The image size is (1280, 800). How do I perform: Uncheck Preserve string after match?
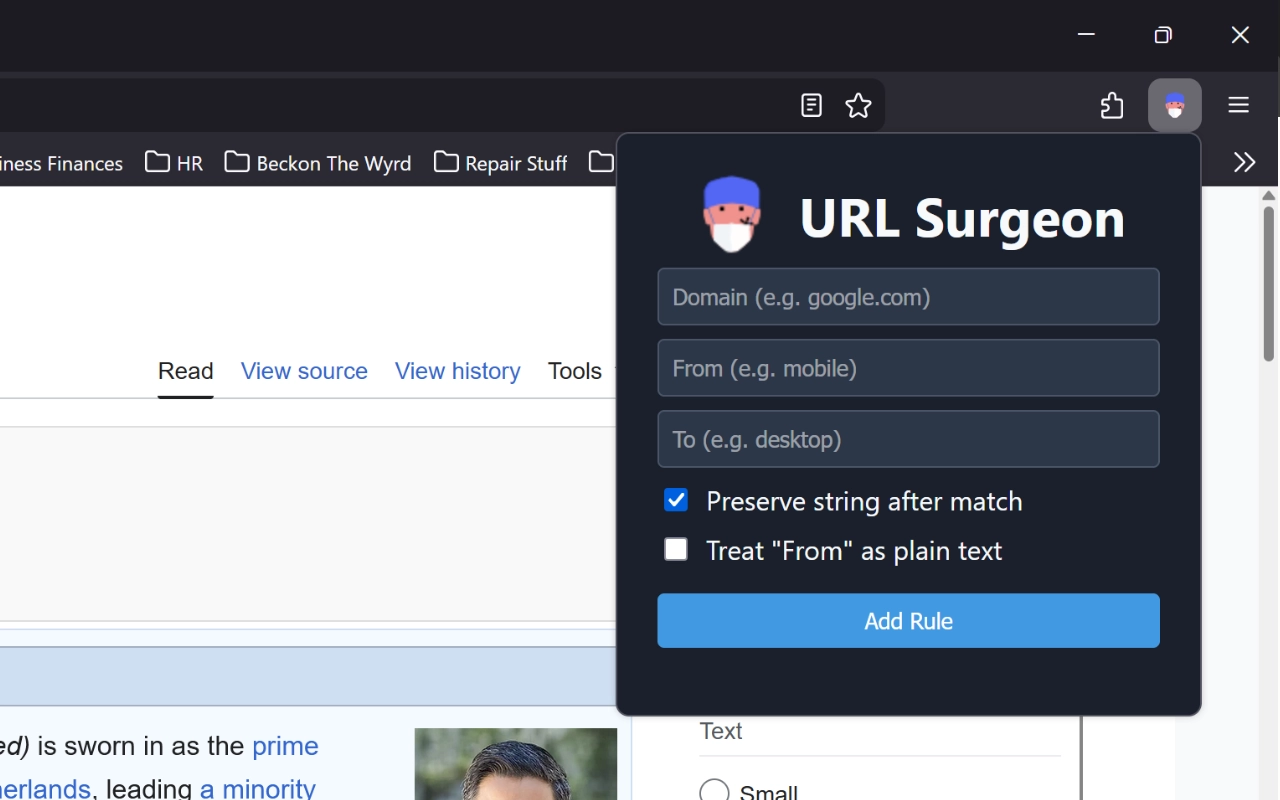coord(676,500)
